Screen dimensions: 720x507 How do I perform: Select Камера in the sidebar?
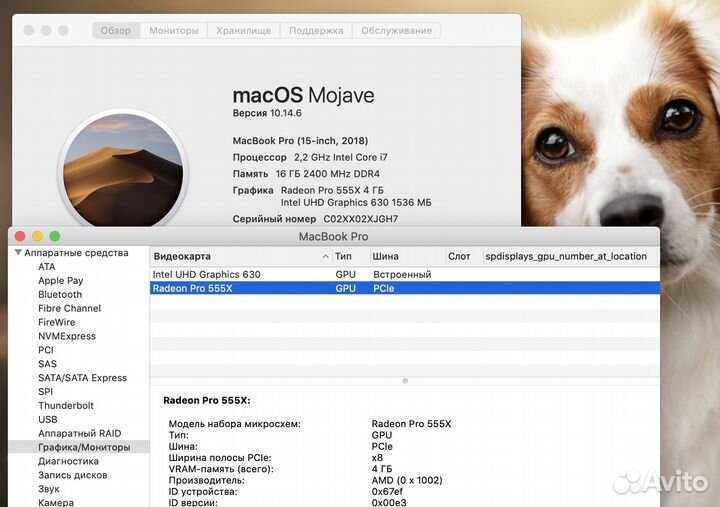[x=56, y=502]
